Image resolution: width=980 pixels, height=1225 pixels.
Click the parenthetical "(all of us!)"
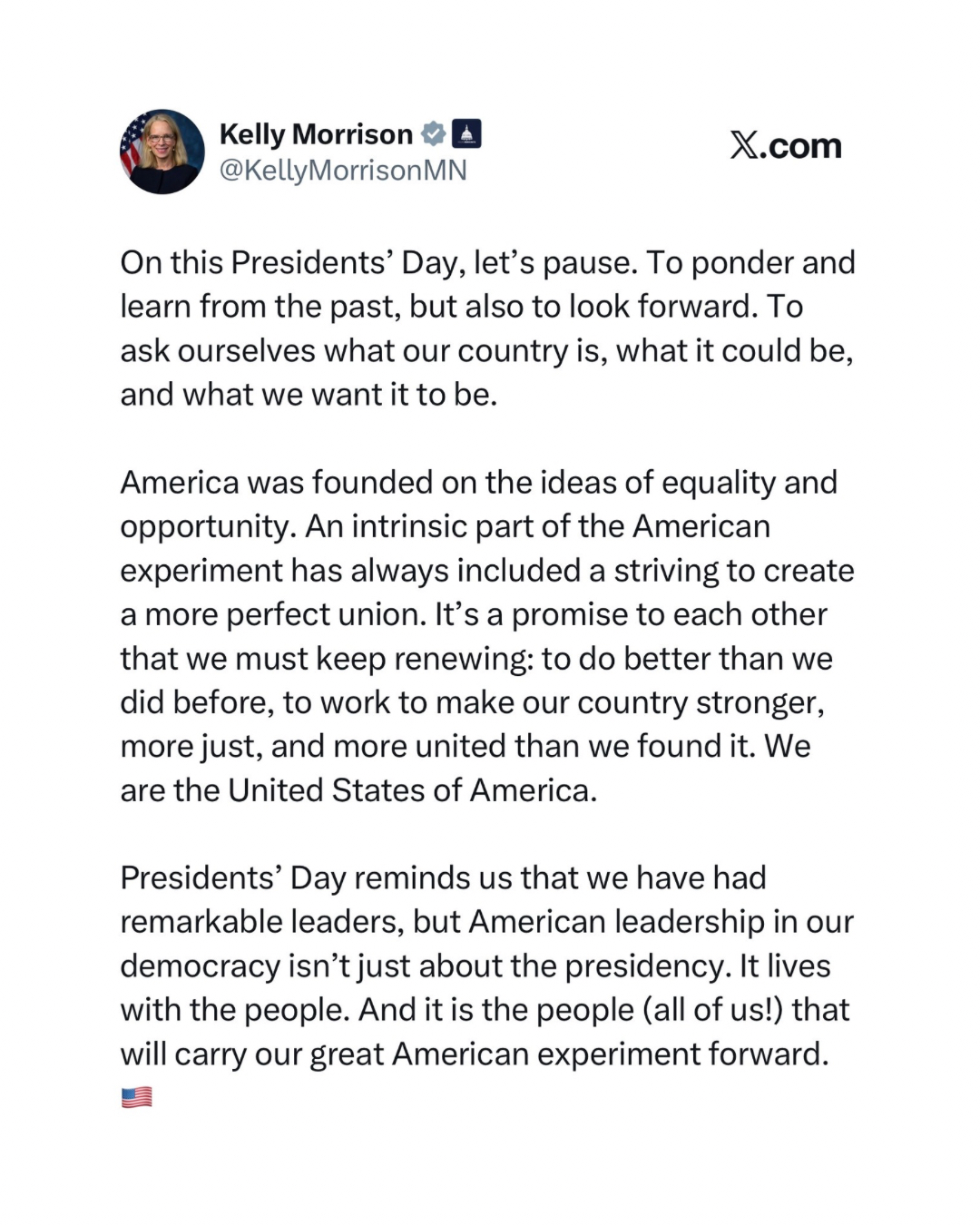pyautogui.click(x=711, y=1010)
